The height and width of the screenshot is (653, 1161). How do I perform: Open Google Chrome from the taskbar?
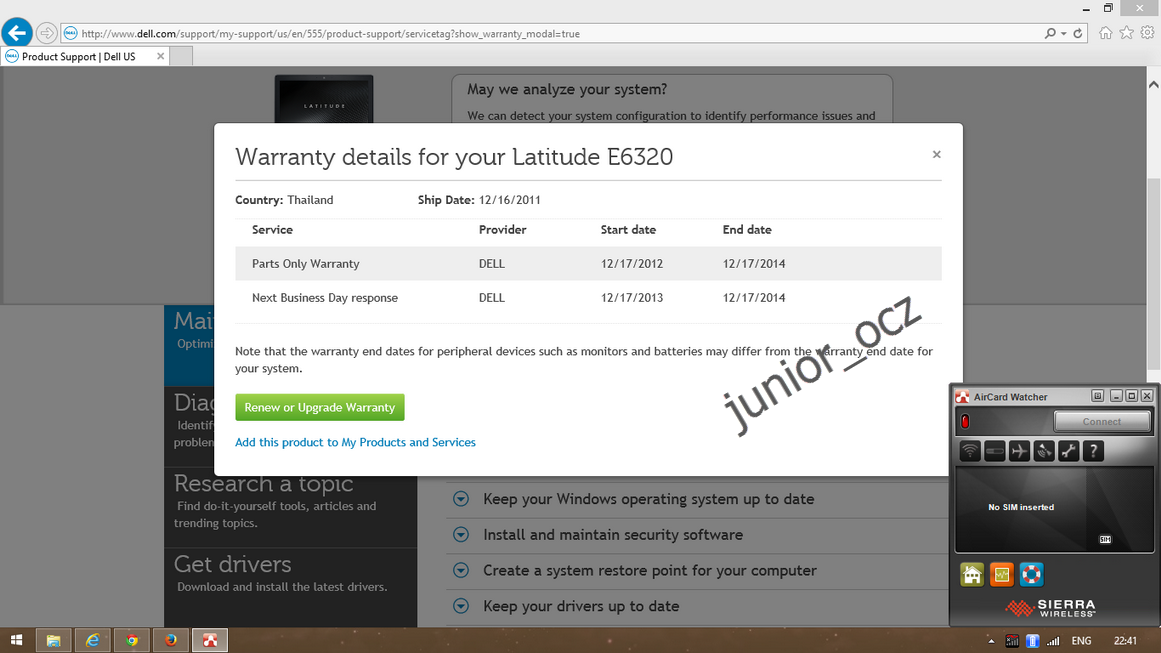click(132, 640)
